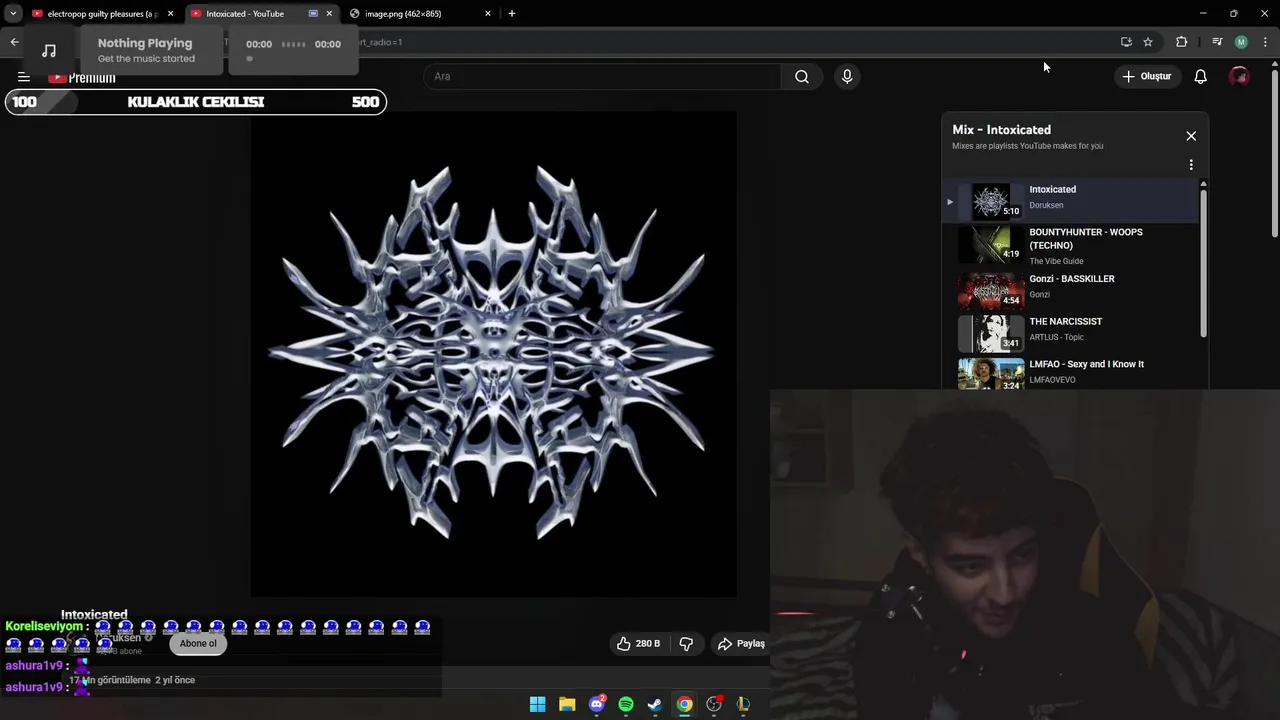The height and width of the screenshot is (720, 1280).
Task: Click the Nothing Playing music note icon
Action: 49,51
